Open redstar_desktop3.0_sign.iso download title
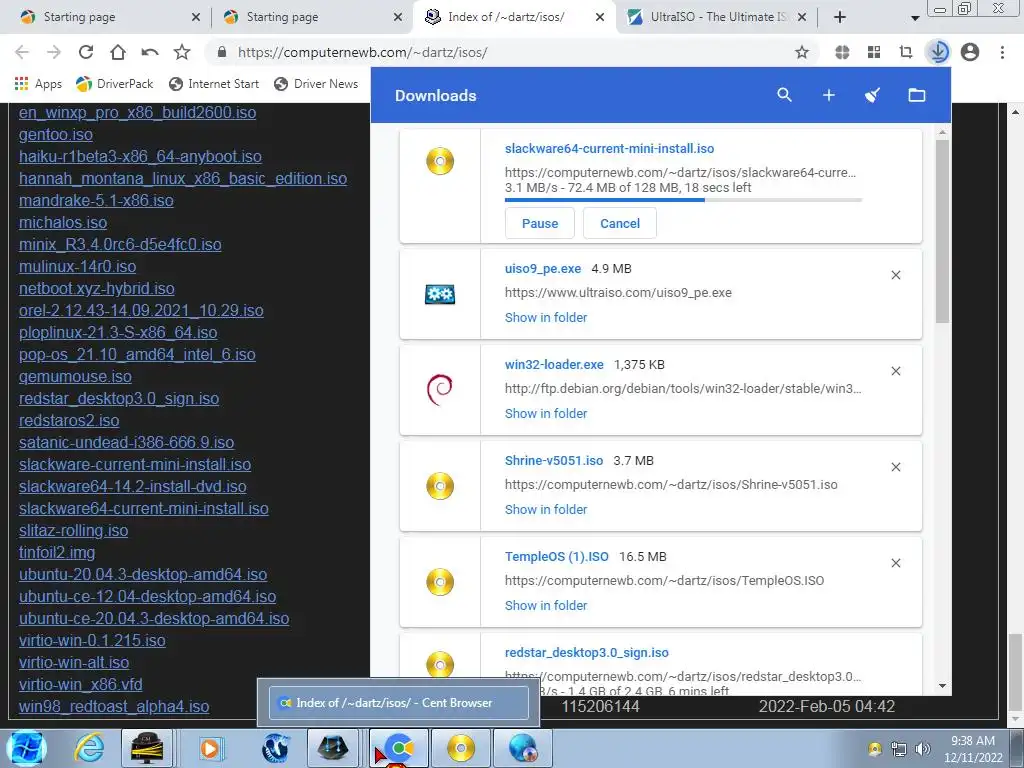1024x768 pixels. [x=586, y=652]
